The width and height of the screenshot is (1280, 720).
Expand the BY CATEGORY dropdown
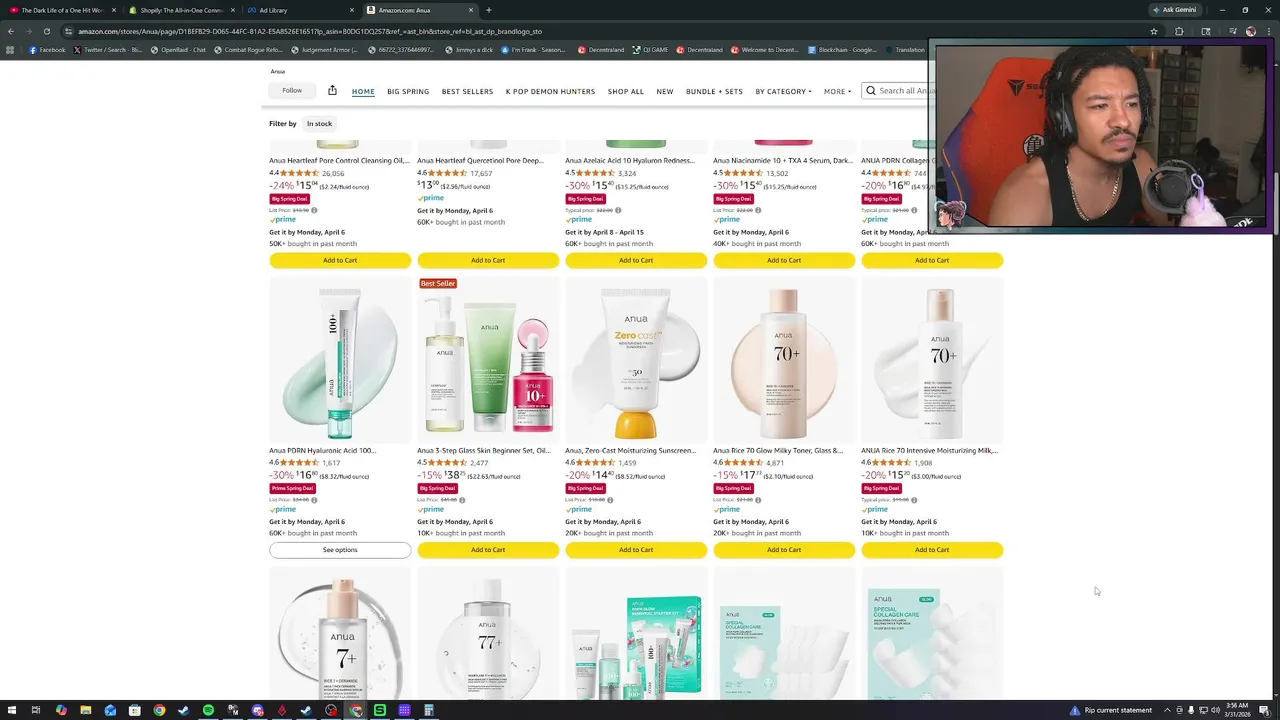point(783,91)
